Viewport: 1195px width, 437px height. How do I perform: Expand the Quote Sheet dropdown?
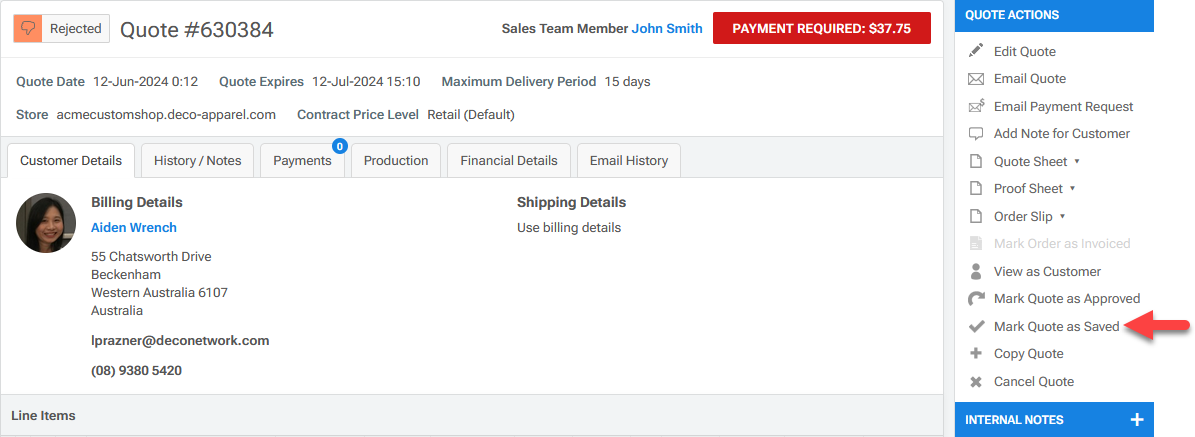pos(1076,161)
